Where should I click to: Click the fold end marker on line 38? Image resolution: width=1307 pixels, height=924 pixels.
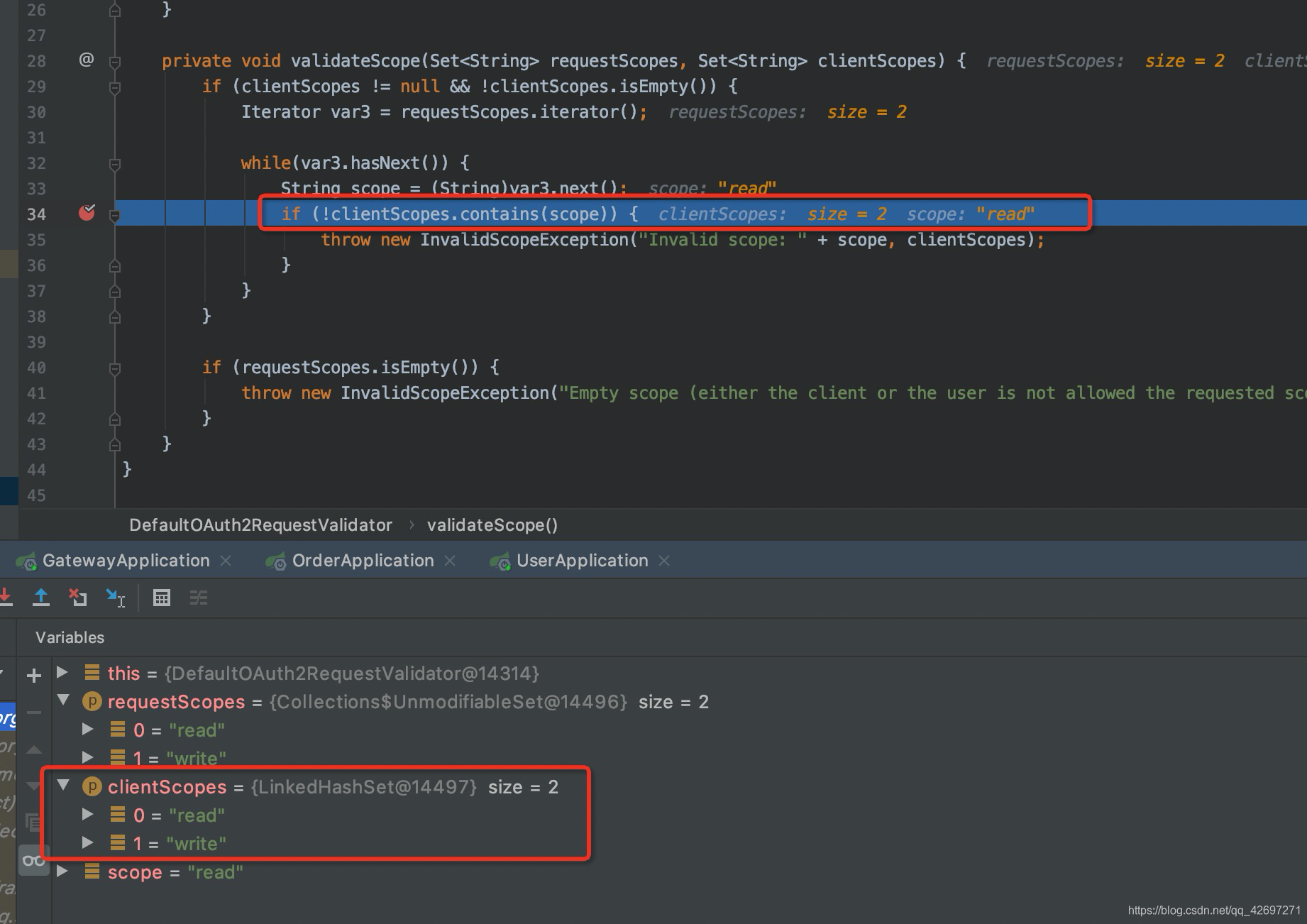(x=115, y=317)
